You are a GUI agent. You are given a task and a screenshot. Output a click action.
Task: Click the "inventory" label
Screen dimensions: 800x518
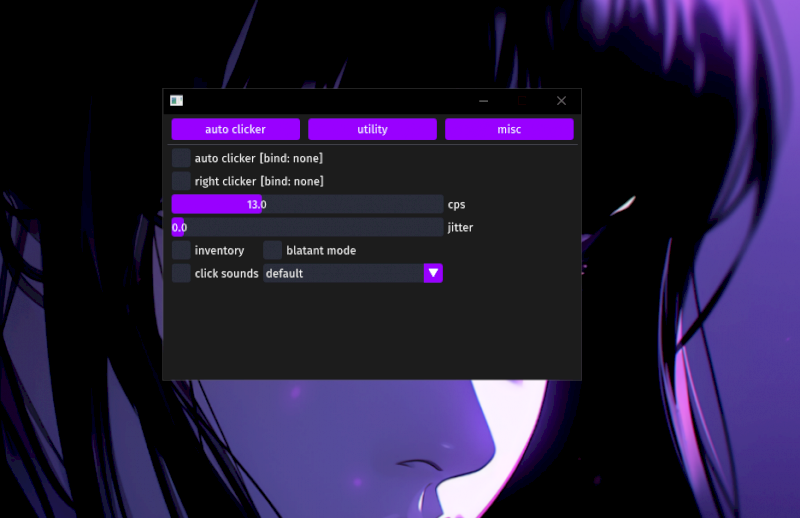[x=219, y=251]
